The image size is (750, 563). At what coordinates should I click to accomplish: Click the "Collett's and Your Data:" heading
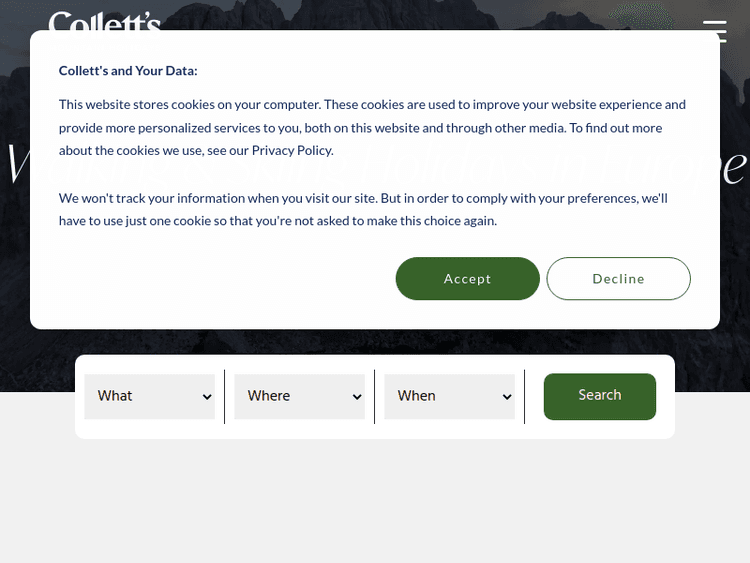(128, 71)
